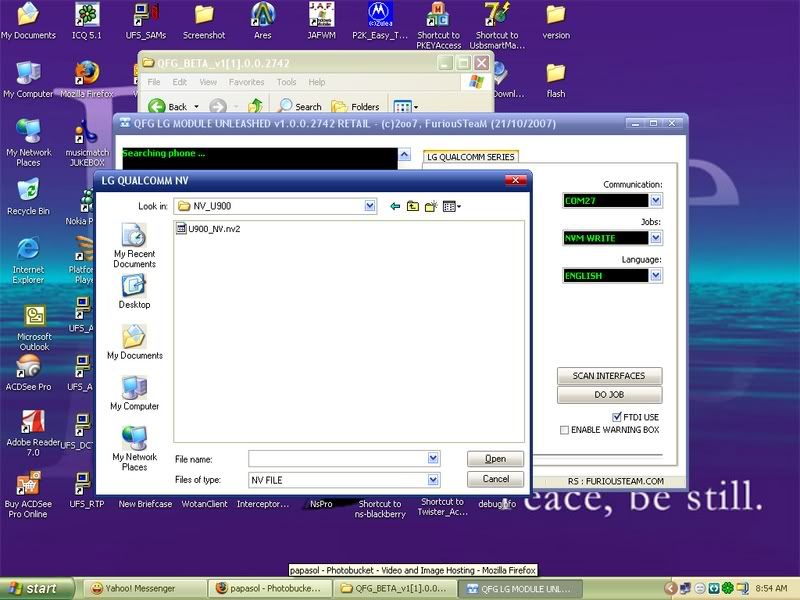Cancel the LG QUALCOMM NV dialog
800x600 pixels.
click(x=495, y=479)
